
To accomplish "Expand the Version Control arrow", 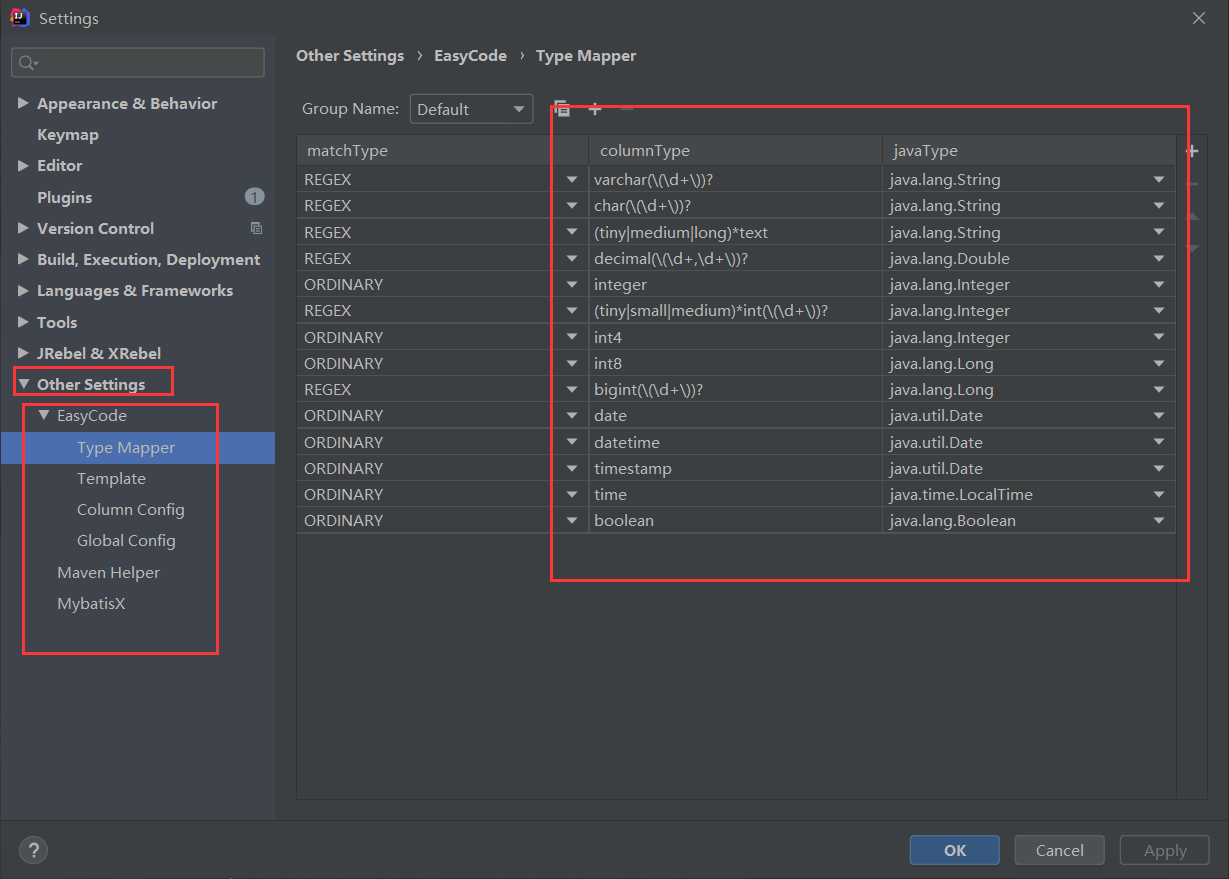I will tap(23, 228).
